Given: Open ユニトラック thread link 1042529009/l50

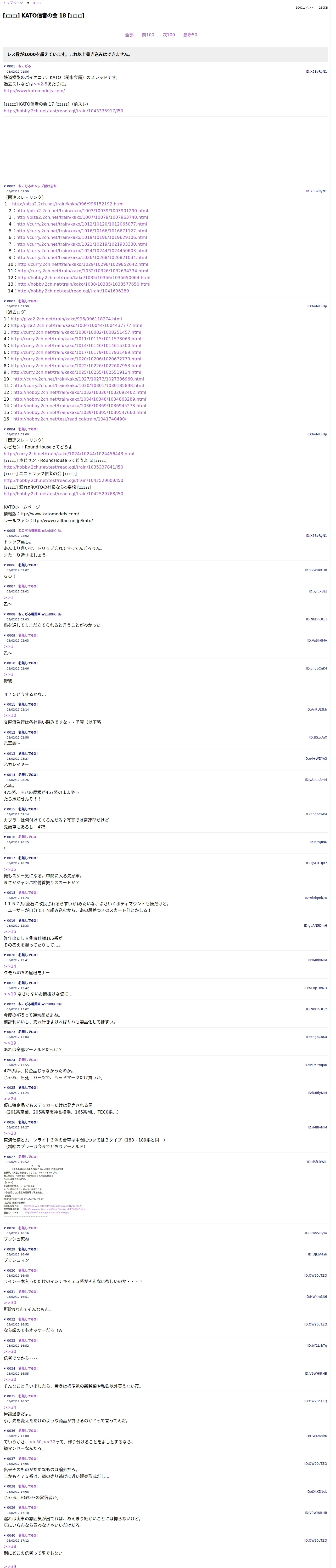Looking at the screenshot, I should [x=63, y=481].
